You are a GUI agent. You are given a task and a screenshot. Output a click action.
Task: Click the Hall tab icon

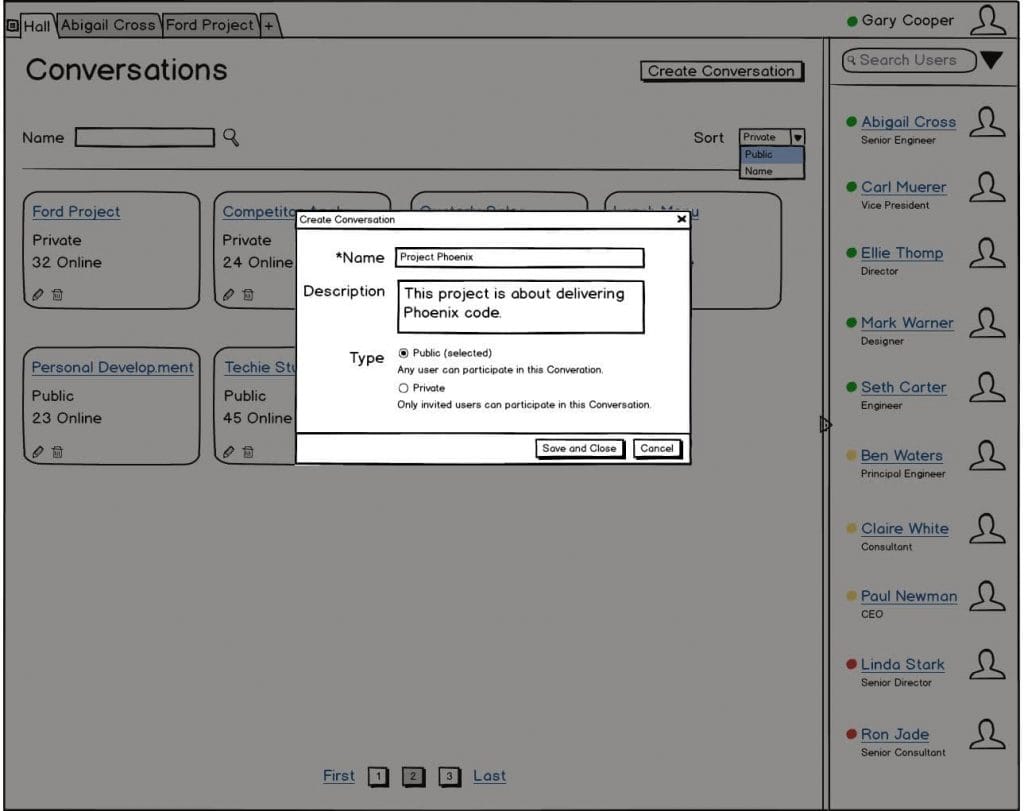(12, 25)
